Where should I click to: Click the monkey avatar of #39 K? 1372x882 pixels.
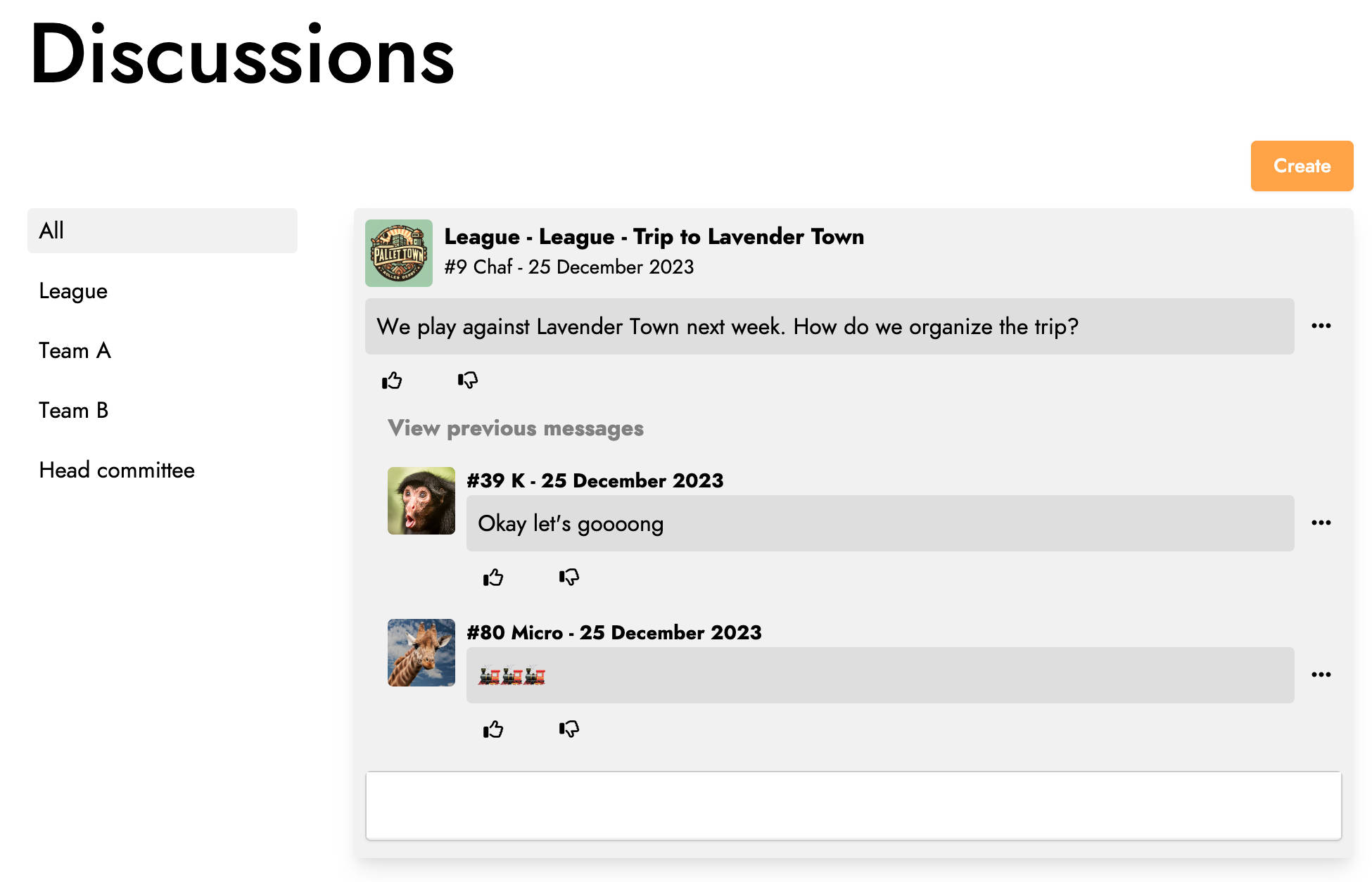(x=421, y=501)
